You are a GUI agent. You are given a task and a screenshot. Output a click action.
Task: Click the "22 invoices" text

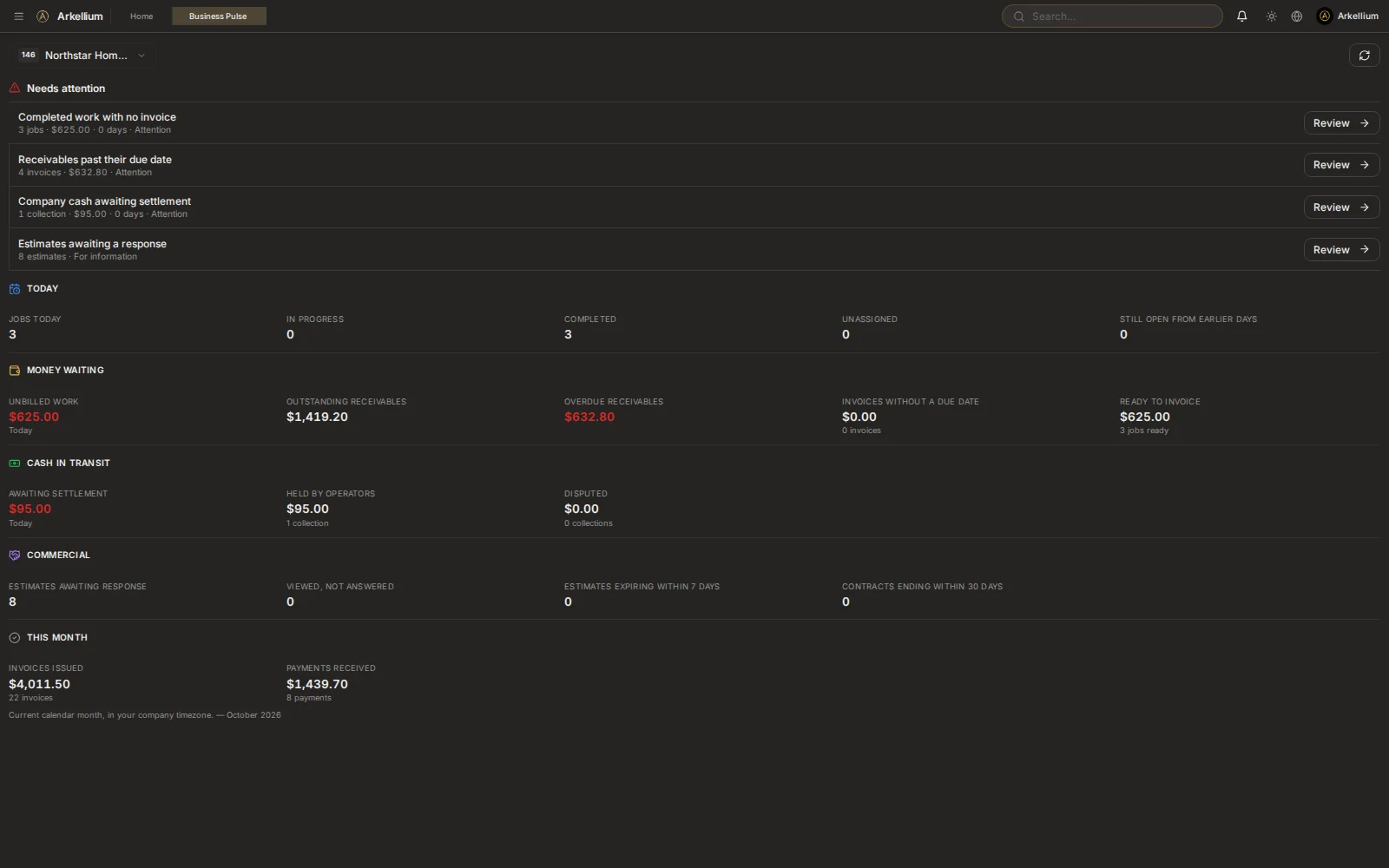(30, 698)
